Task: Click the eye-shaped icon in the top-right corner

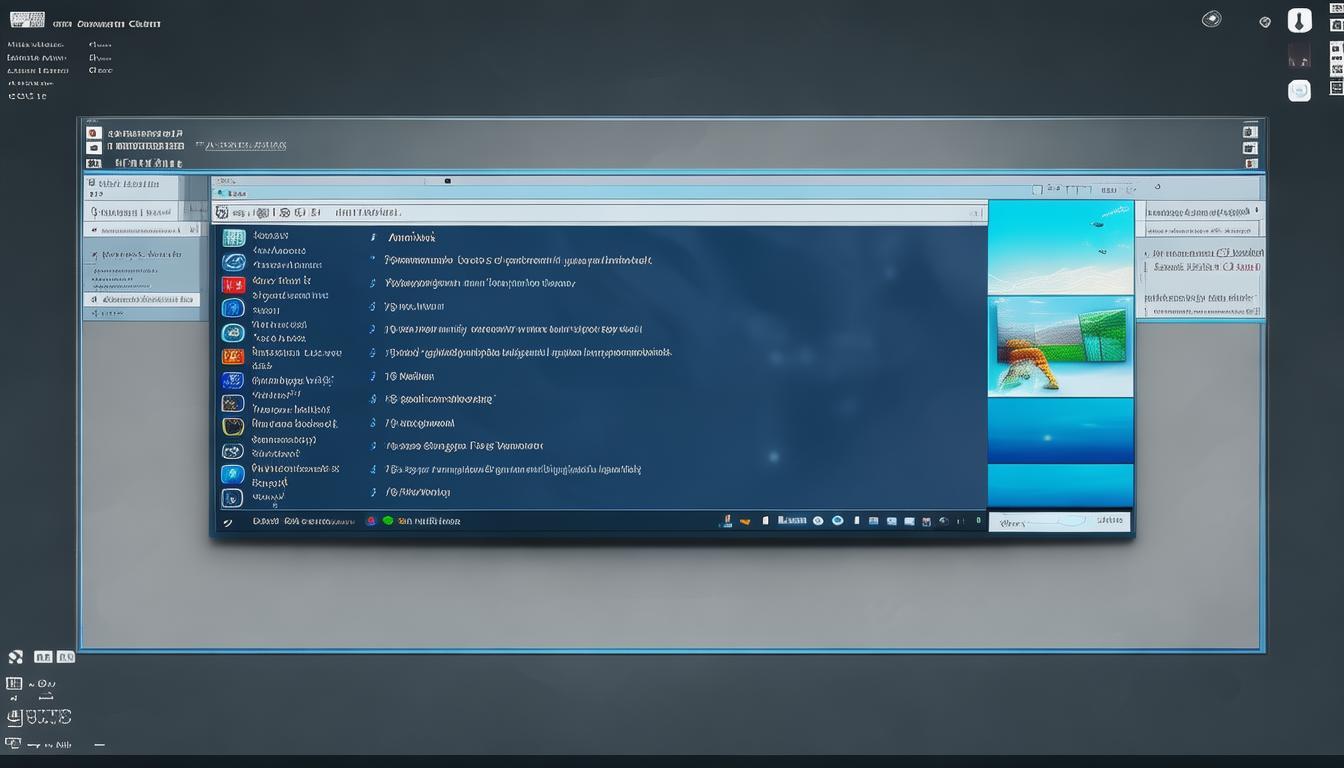Action: click(1211, 19)
